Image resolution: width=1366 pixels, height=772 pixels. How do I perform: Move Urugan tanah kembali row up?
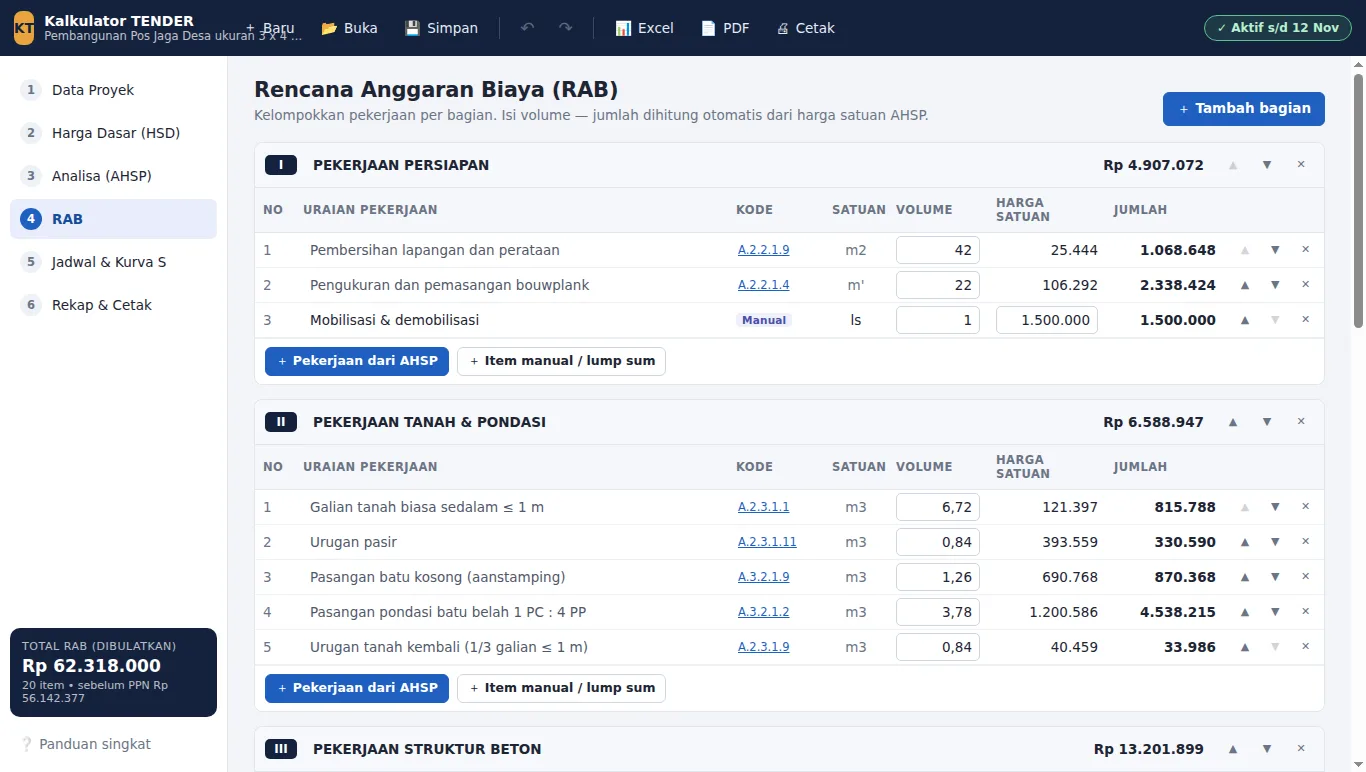pos(1245,647)
